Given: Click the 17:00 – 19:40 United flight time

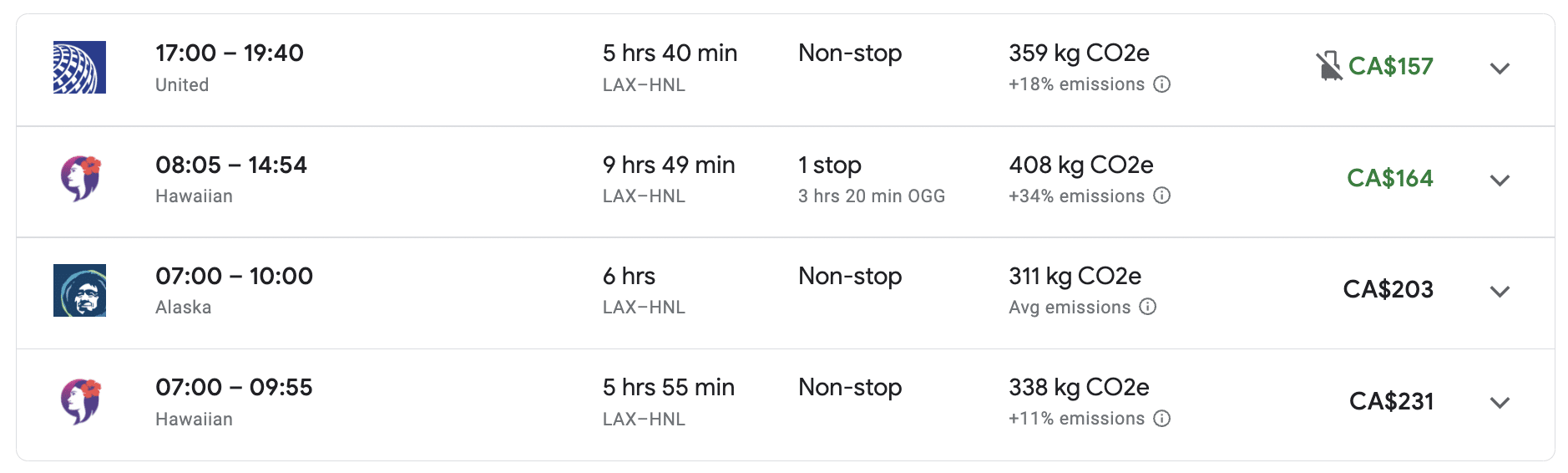Looking at the screenshot, I should (x=230, y=53).
